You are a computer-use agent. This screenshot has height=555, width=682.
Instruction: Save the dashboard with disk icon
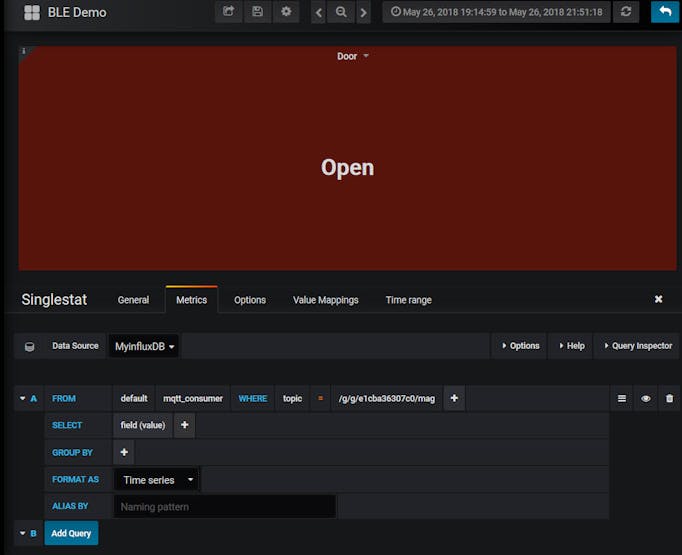pyautogui.click(x=257, y=12)
